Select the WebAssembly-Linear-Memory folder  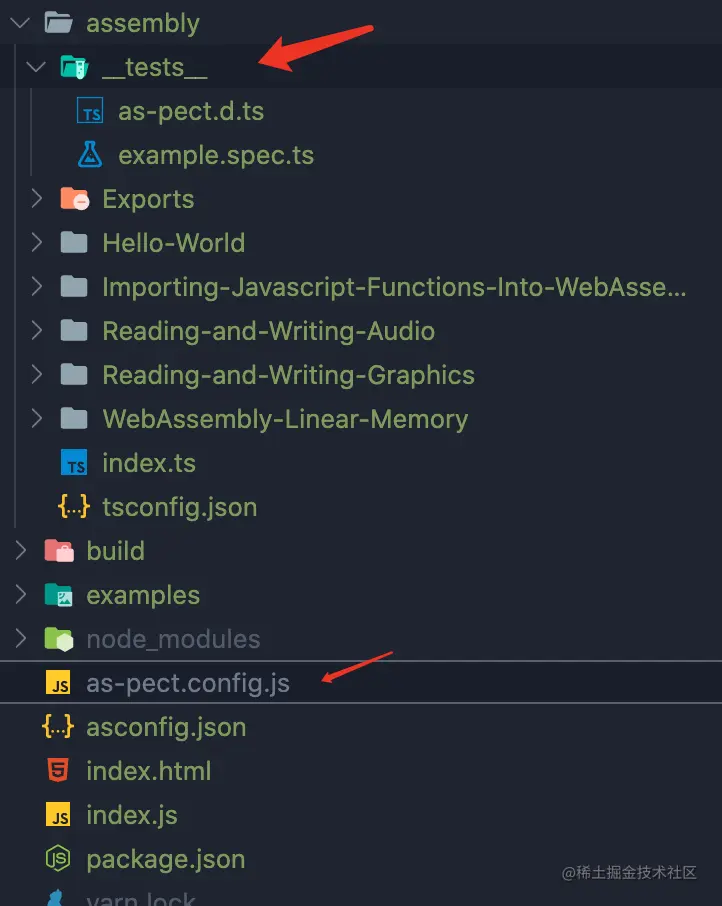point(284,419)
